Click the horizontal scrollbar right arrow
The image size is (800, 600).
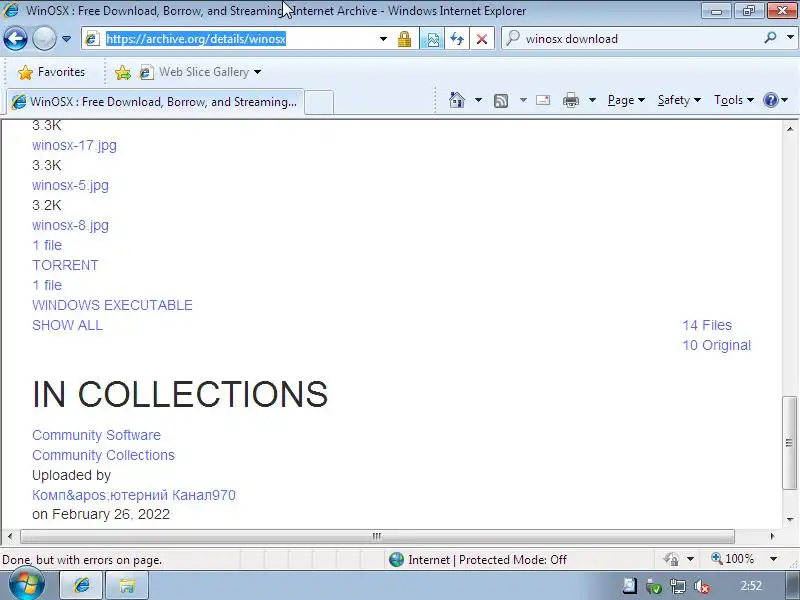point(772,536)
